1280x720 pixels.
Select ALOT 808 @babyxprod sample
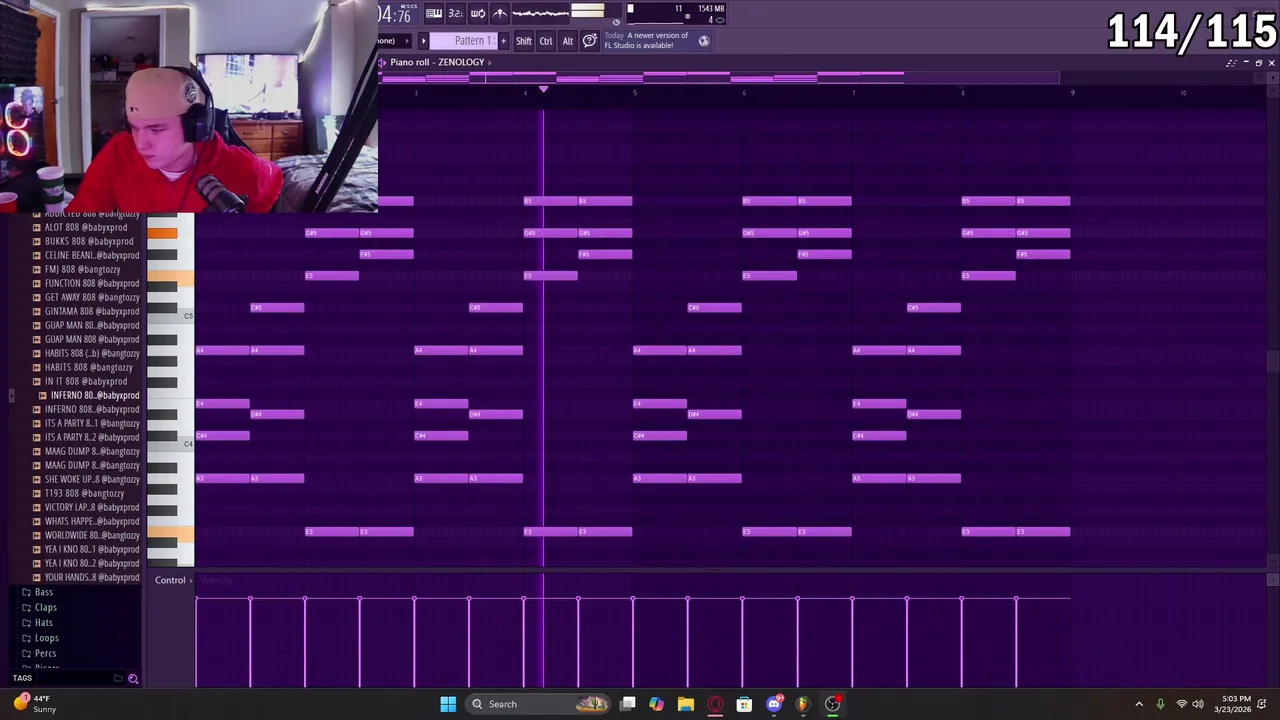(x=88, y=227)
